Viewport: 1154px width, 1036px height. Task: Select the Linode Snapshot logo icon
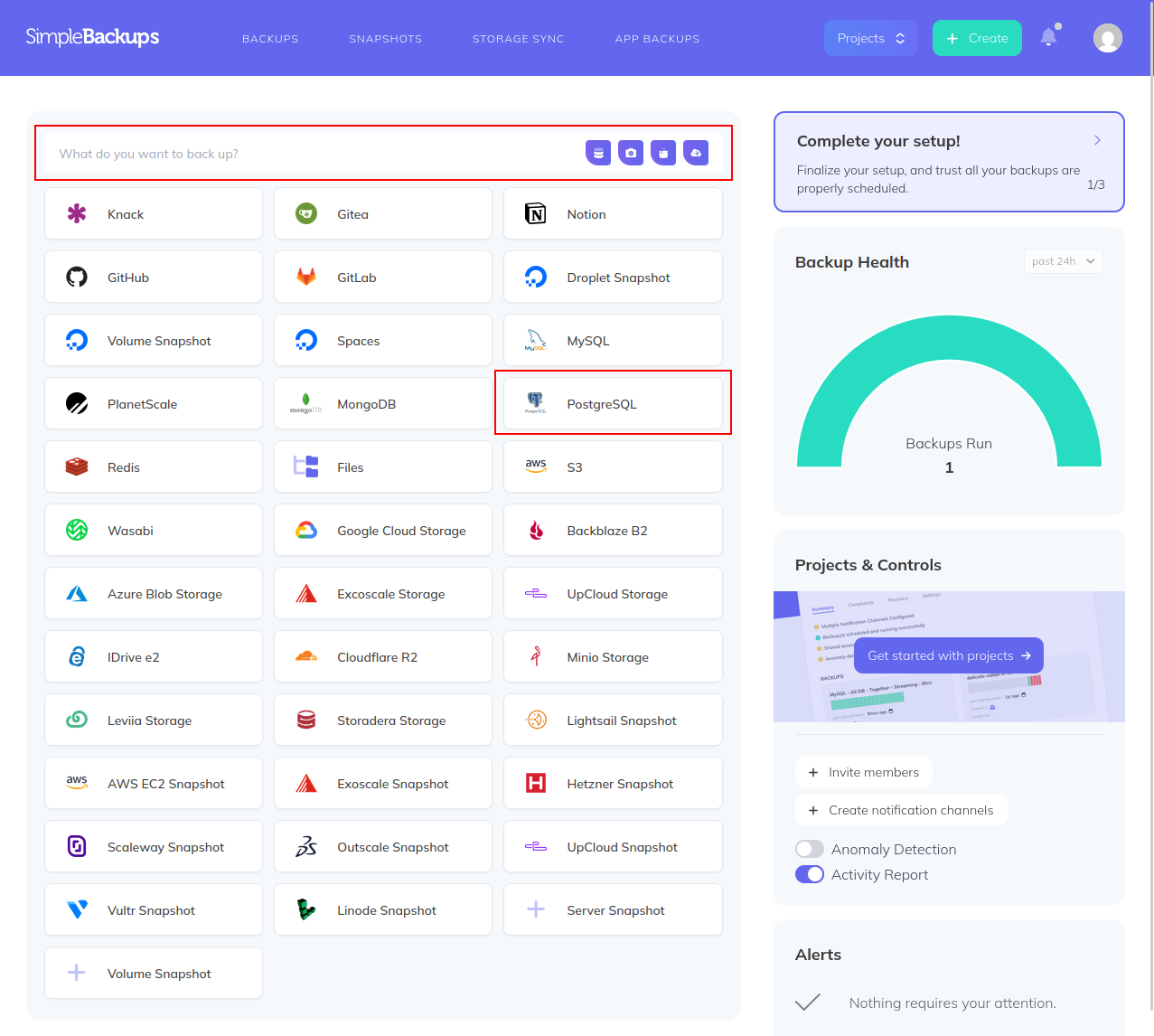[306, 910]
